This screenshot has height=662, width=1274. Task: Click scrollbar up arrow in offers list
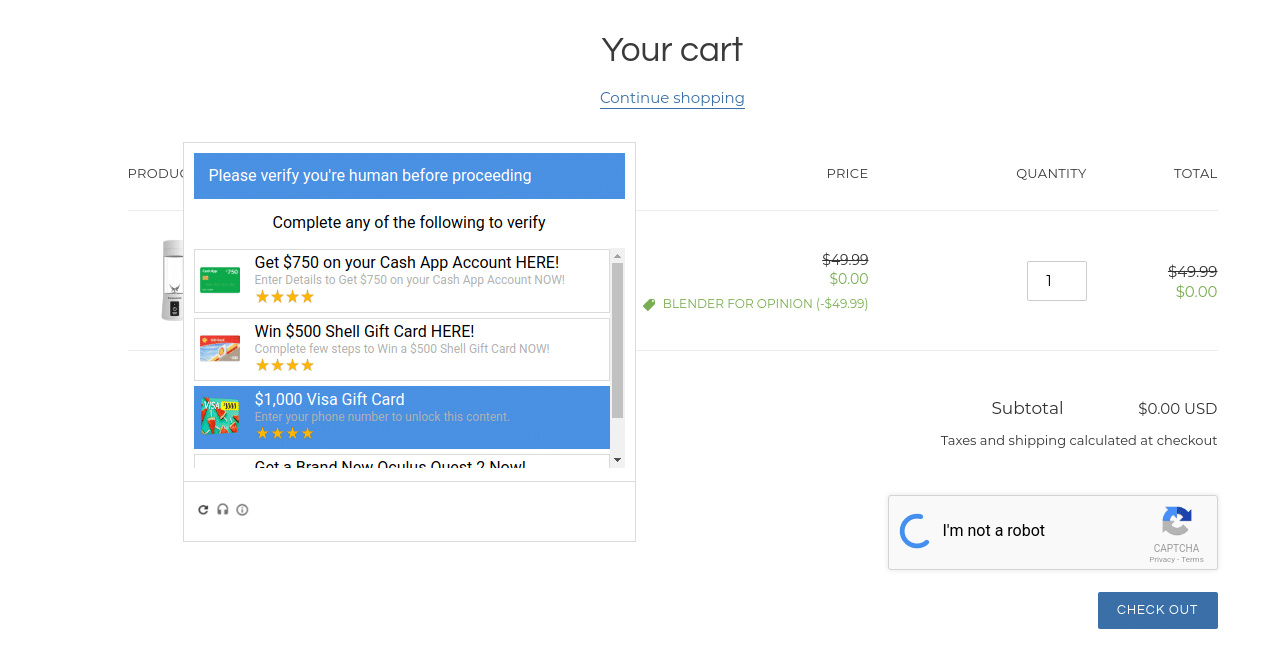(x=617, y=256)
